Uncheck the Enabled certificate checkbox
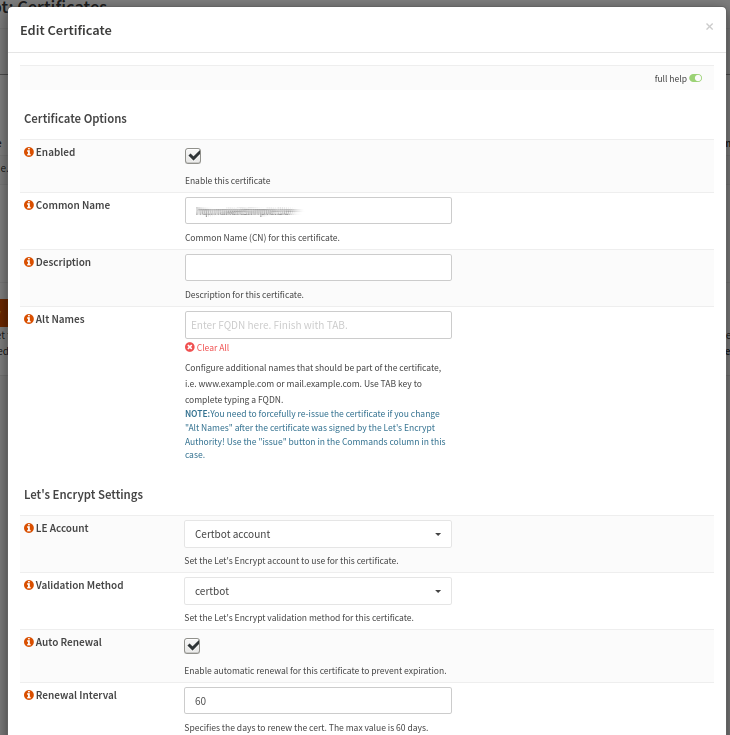The width and height of the screenshot is (730, 735). pos(193,155)
